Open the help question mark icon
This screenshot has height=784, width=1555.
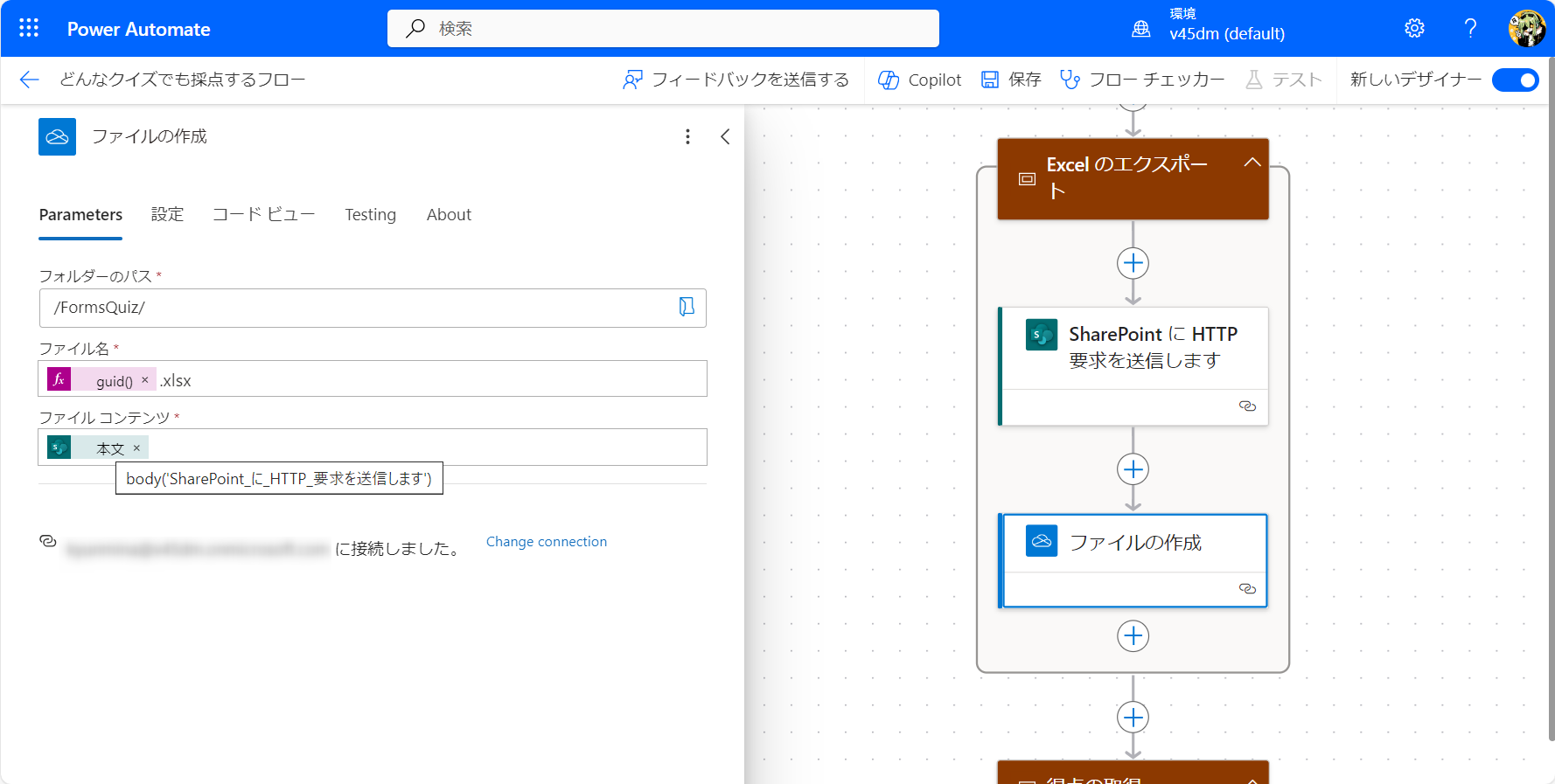1471,28
